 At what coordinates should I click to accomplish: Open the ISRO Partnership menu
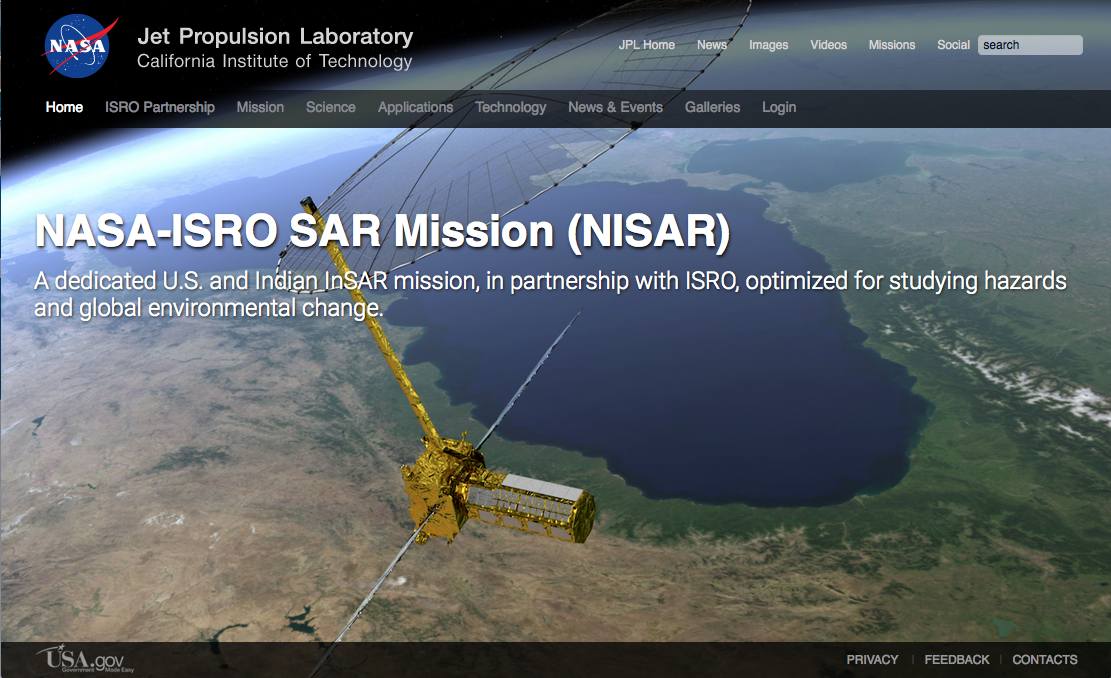point(160,107)
